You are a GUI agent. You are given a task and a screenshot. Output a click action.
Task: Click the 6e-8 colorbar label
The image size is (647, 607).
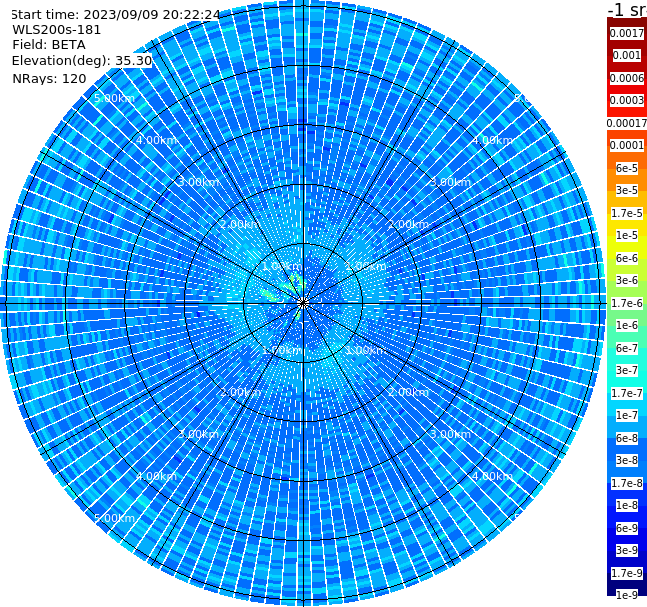click(x=627, y=438)
